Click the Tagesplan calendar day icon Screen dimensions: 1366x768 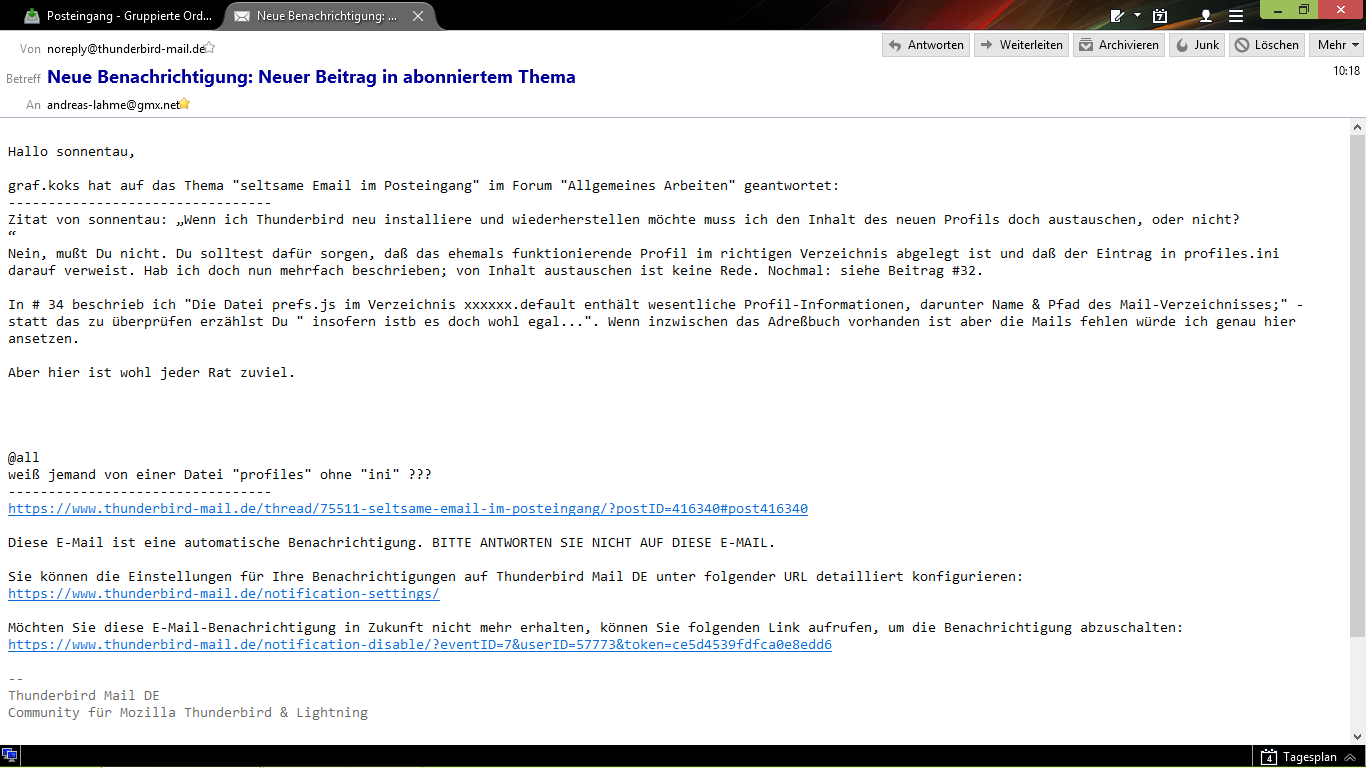pos(1269,757)
